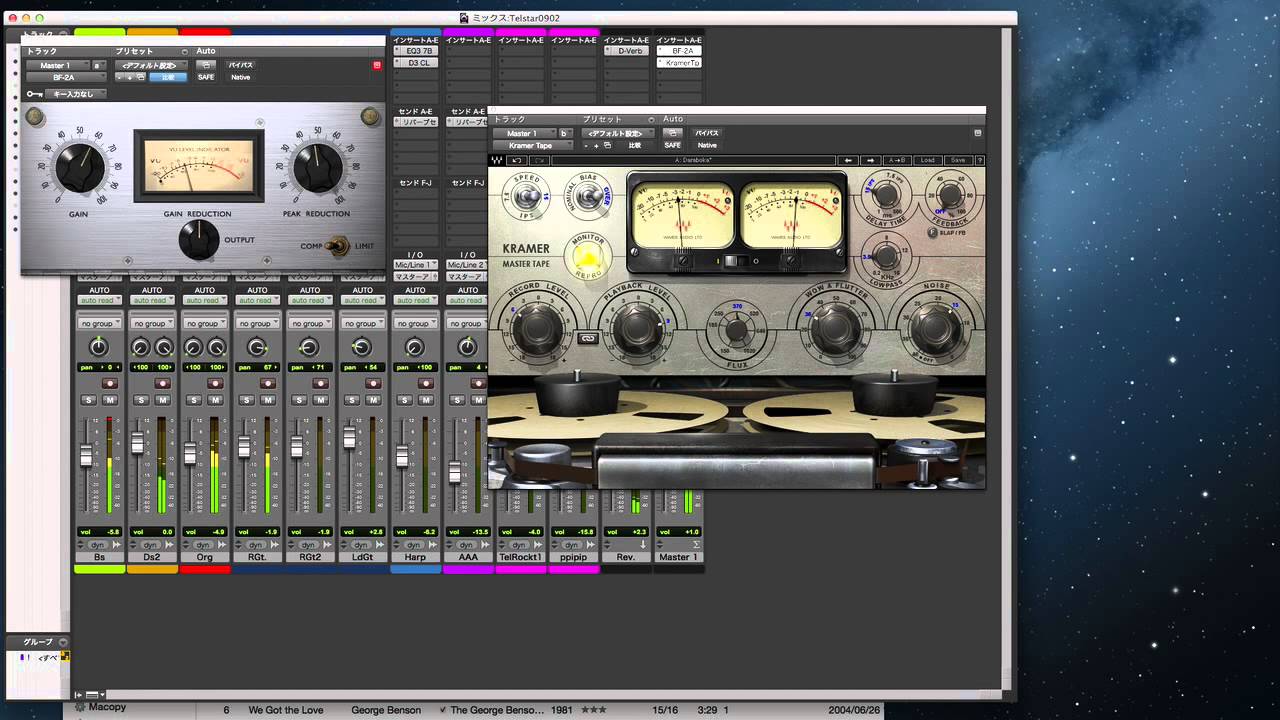
Task: Click the D-Verb insert slot
Action: click(627, 50)
